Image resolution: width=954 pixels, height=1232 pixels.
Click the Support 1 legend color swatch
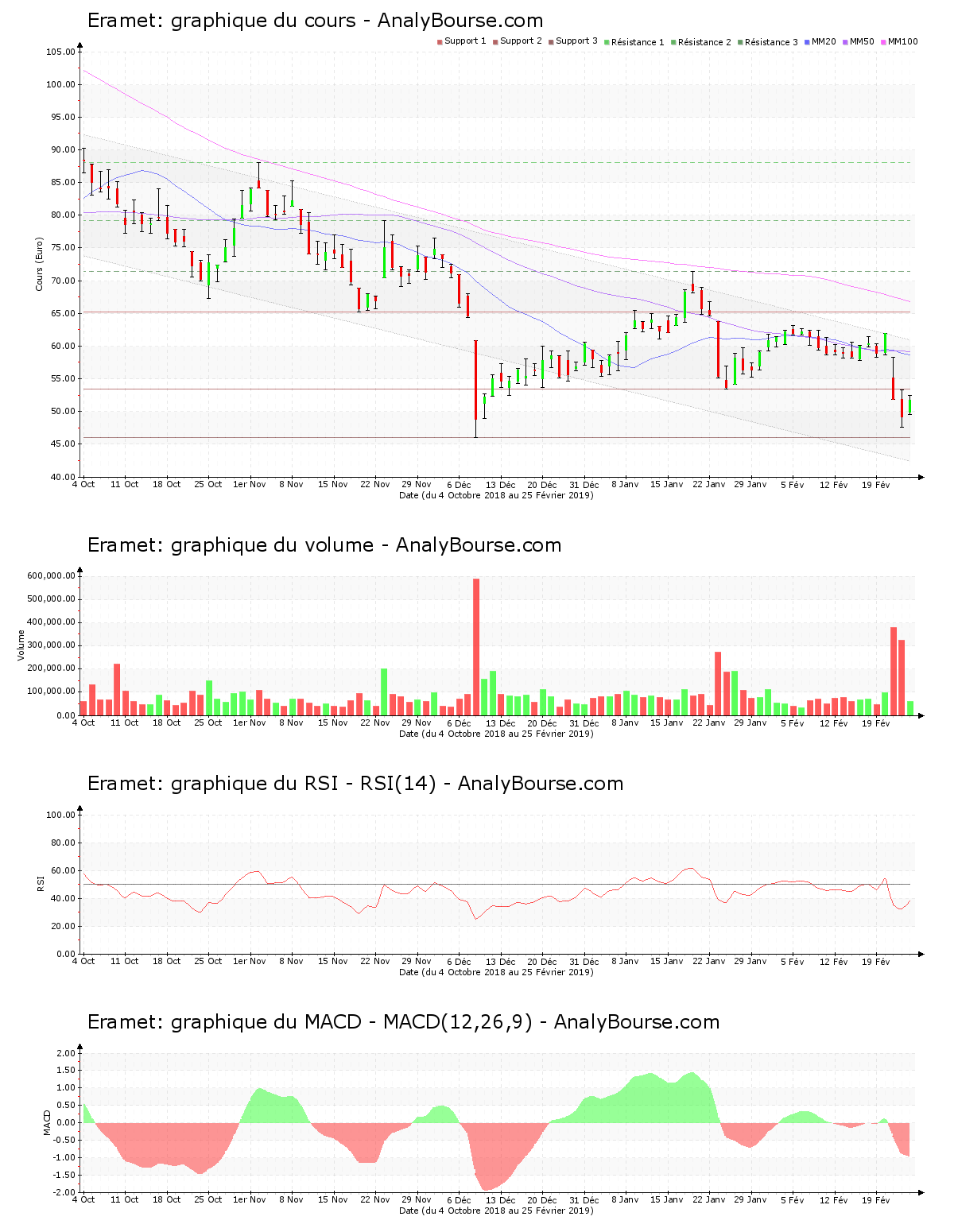pyautogui.click(x=440, y=42)
